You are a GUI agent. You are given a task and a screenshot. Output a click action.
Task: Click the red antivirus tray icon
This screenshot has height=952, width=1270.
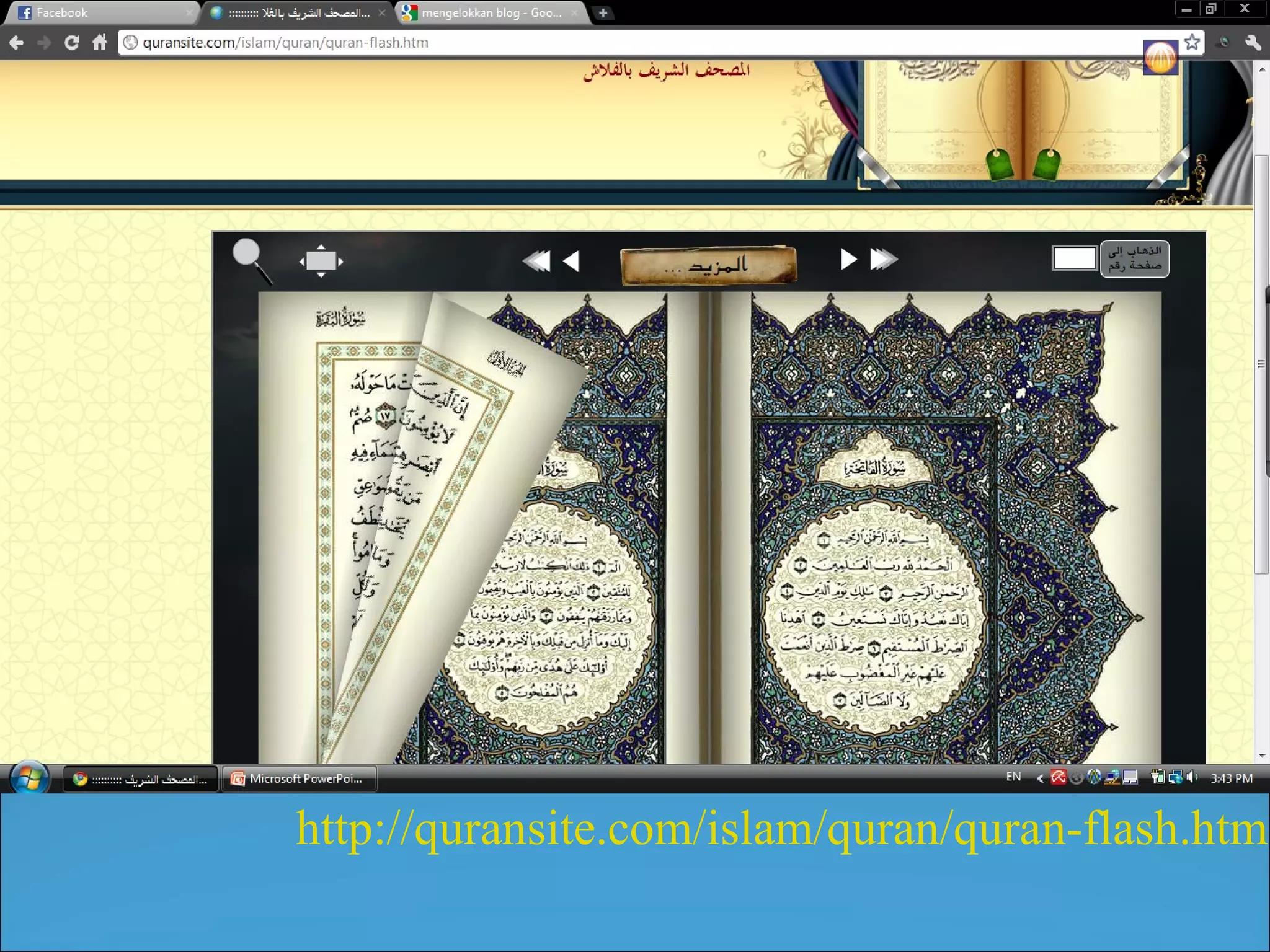point(1058,777)
